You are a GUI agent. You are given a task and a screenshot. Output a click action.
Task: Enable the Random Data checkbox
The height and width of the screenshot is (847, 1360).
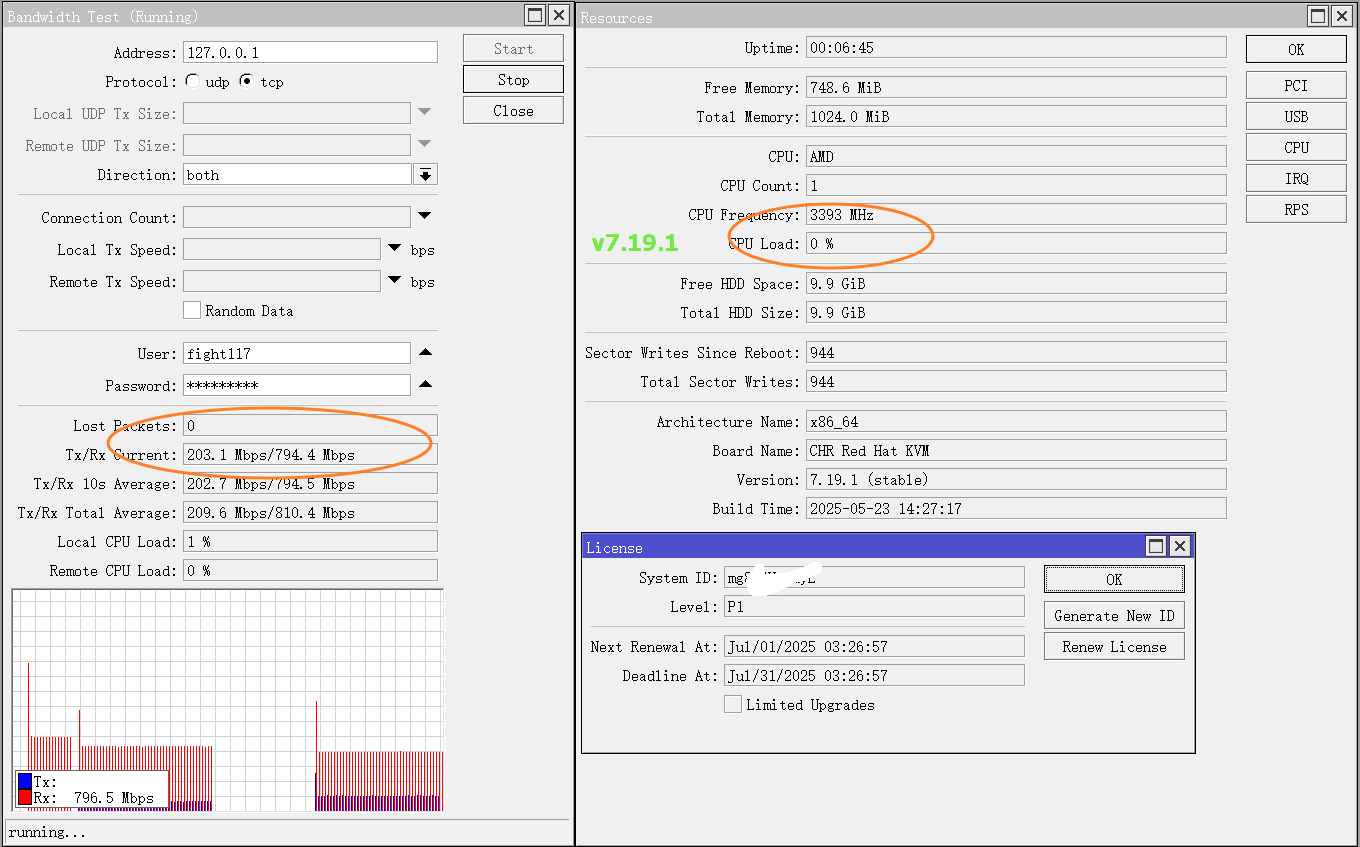(x=192, y=311)
